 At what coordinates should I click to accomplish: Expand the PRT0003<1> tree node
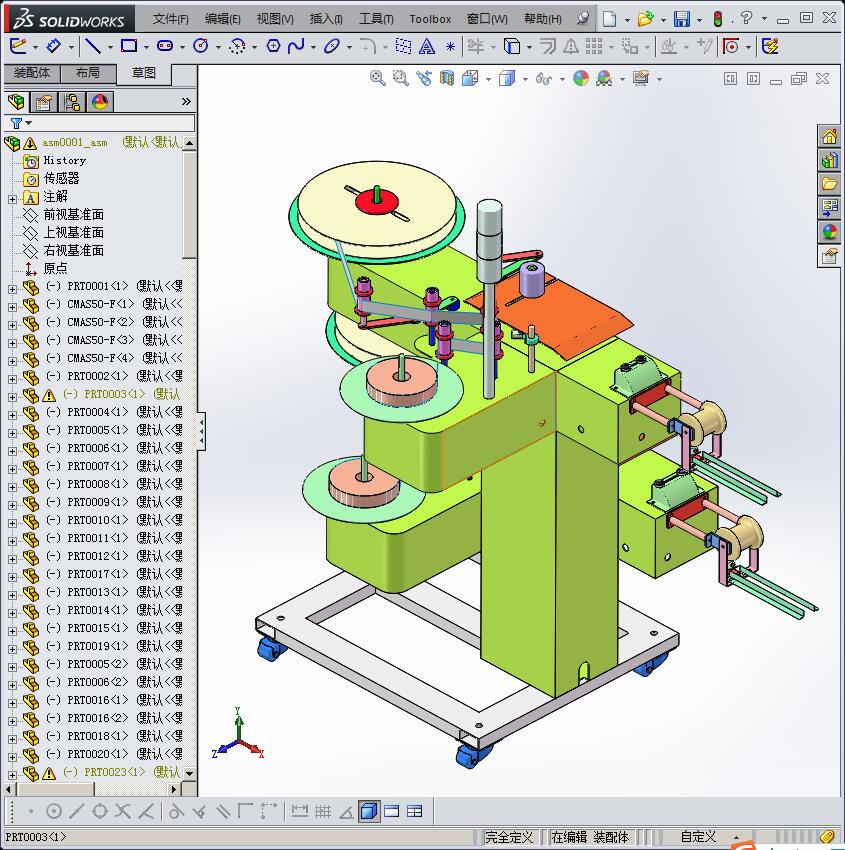click(x=12, y=397)
